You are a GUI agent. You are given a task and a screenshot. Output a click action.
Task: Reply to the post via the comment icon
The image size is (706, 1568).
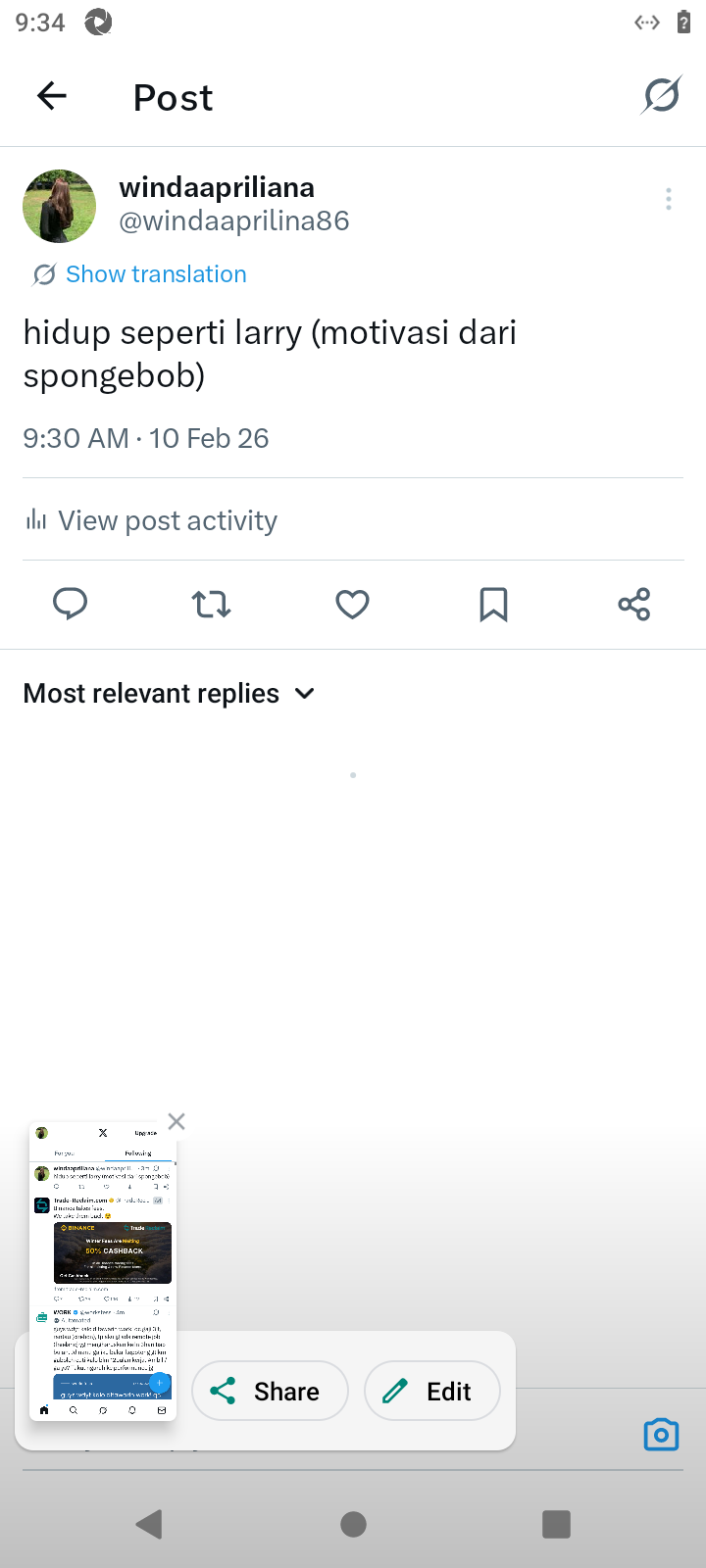[x=70, y=604]
